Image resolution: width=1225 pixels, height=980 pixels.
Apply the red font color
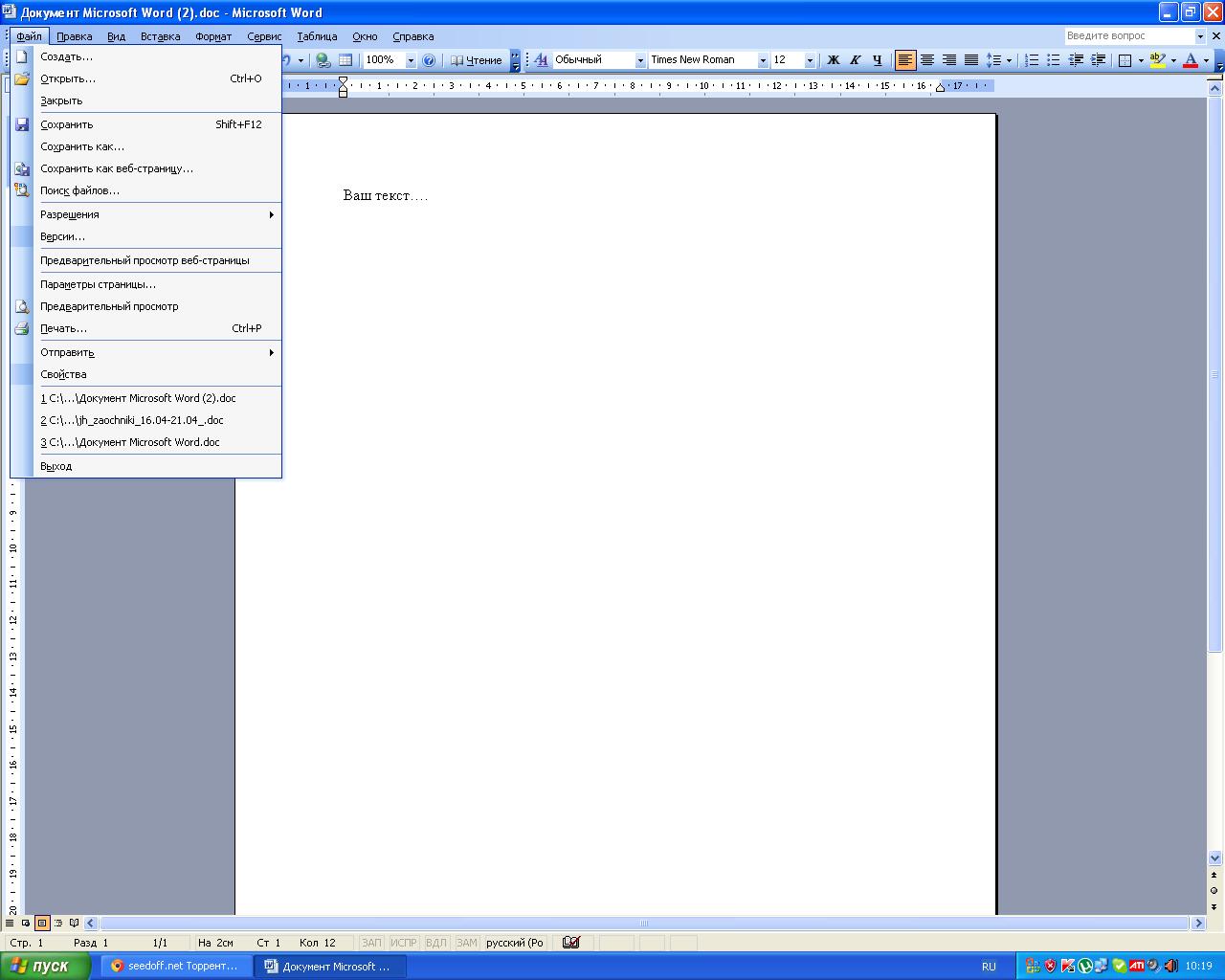click(x=1191, y=60)
